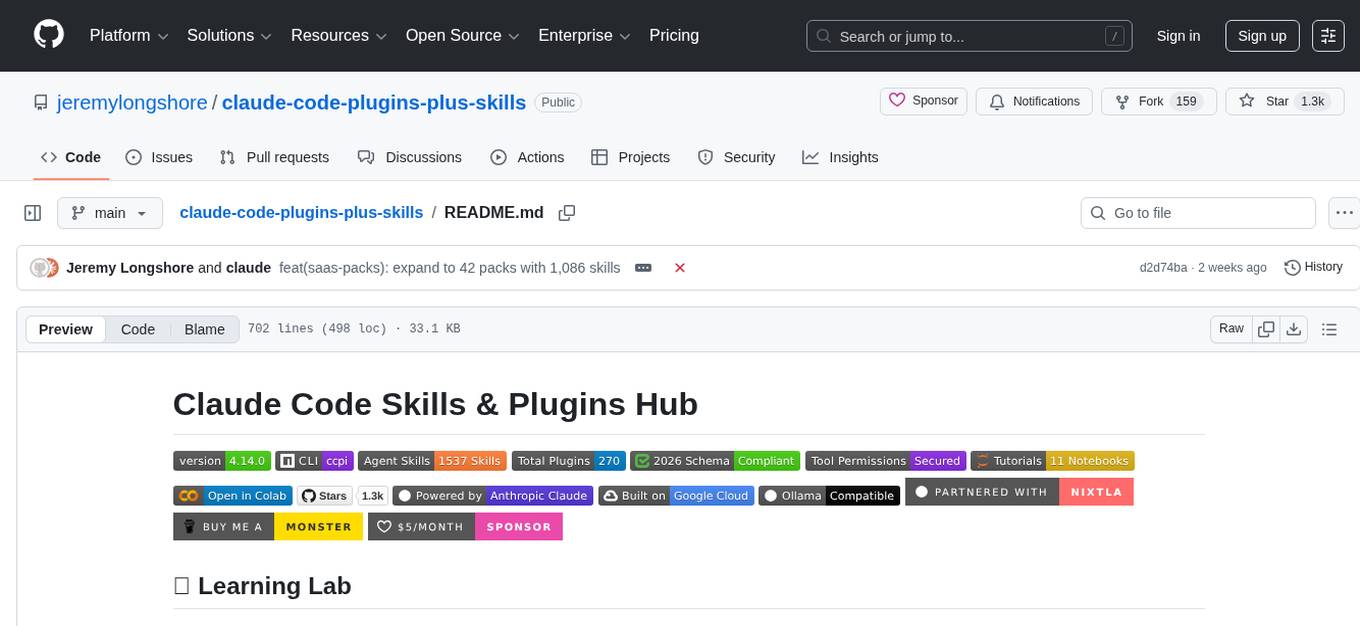Download the raw README file
Viewport: 1360px width, 626px height.
click(1294, 328)
